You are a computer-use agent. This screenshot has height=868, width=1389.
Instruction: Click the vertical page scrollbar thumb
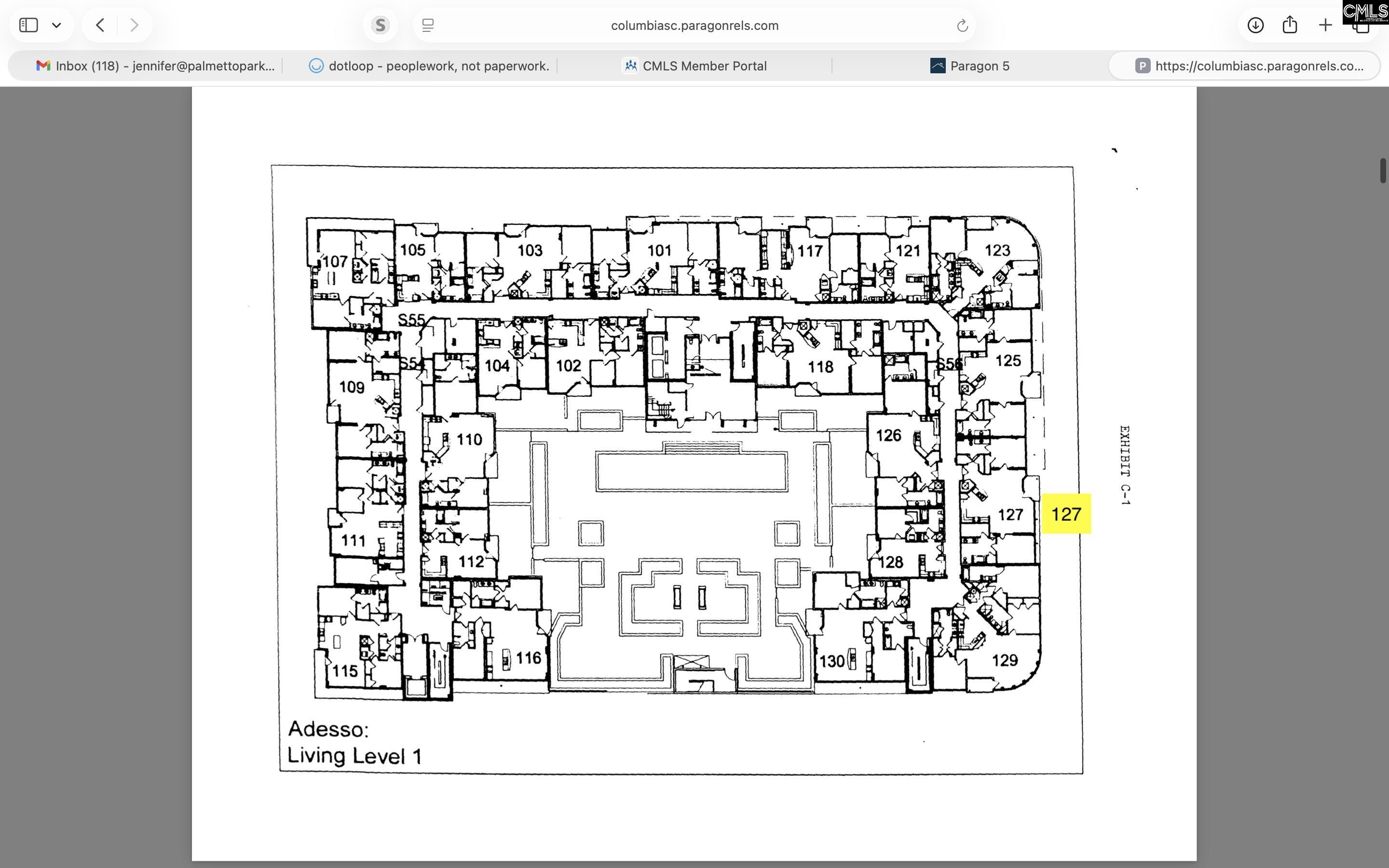(x=1383, y=171)
